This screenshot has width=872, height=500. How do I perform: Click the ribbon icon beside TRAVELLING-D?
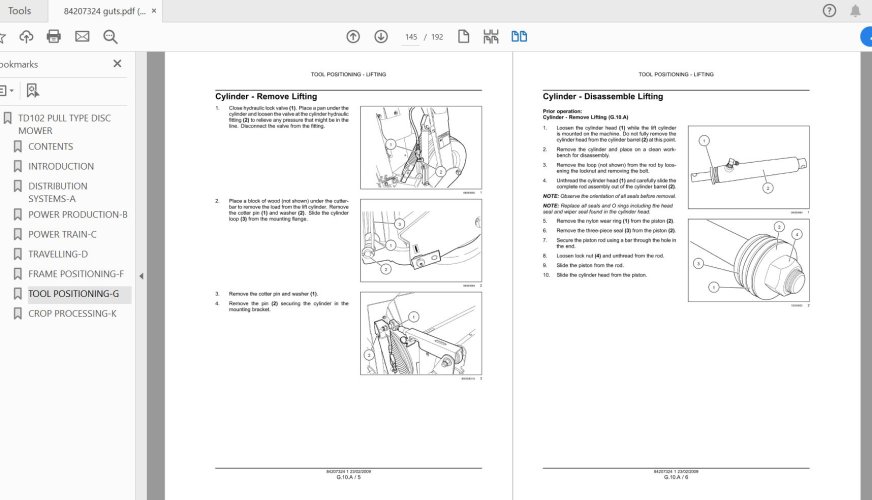tap(18, 254)
